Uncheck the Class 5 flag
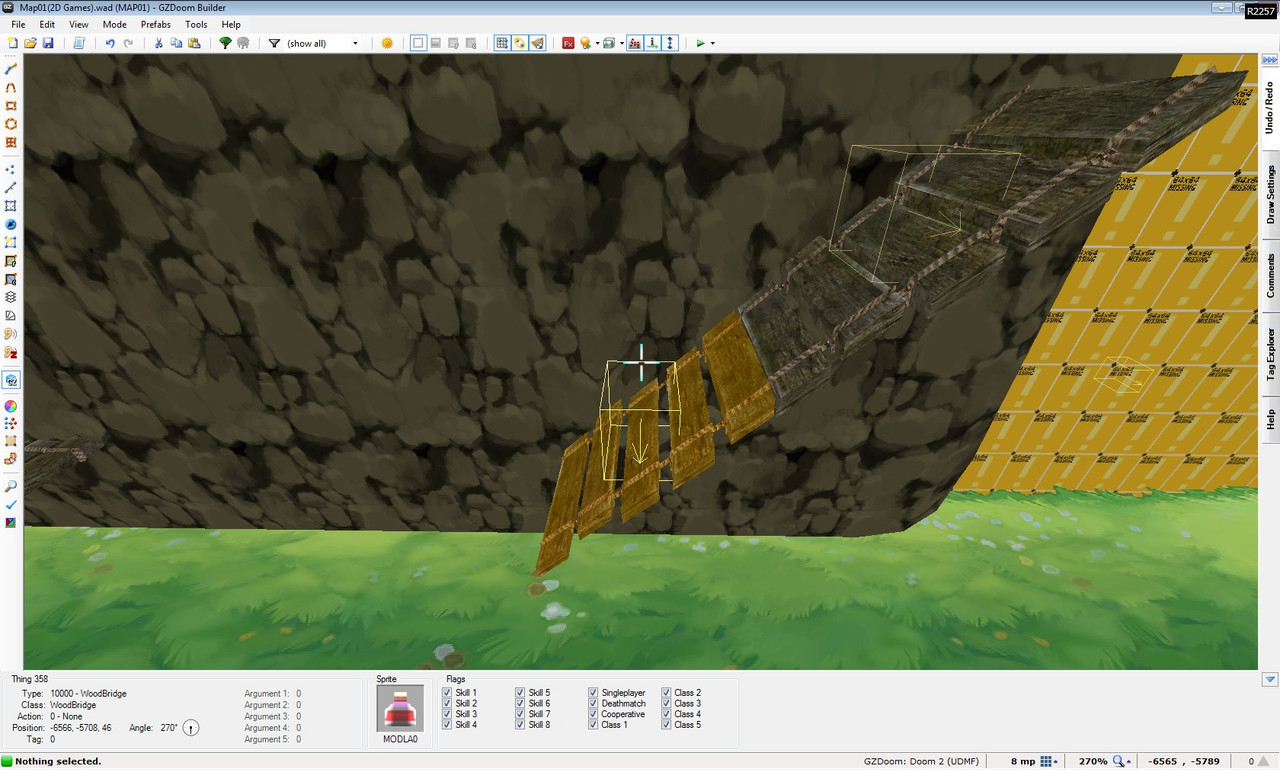Screen dimensions: 1280x770 pos(666,725)
